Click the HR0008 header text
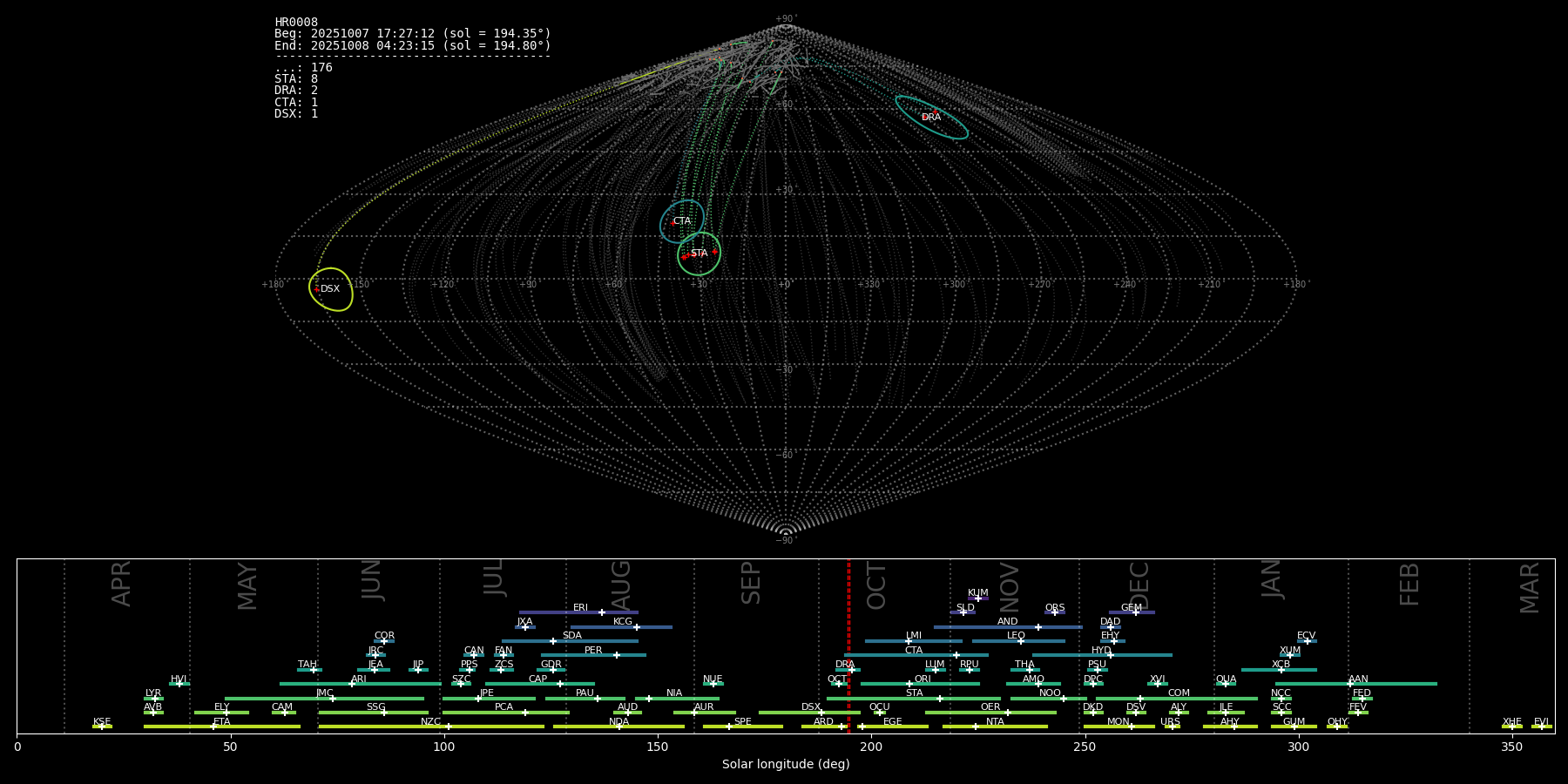Image resolution: width=1568 pixels, height=784 pixels. 296,23
